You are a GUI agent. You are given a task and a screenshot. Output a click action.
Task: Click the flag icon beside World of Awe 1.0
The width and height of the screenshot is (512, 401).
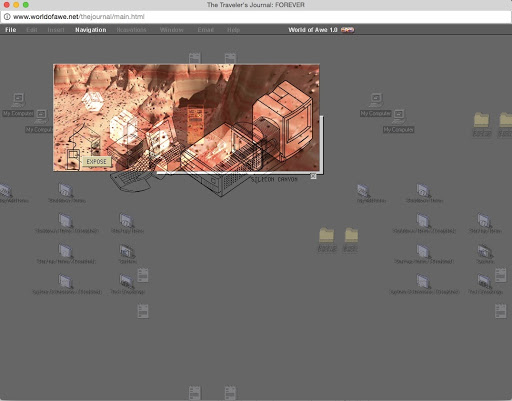coord(348,30)
